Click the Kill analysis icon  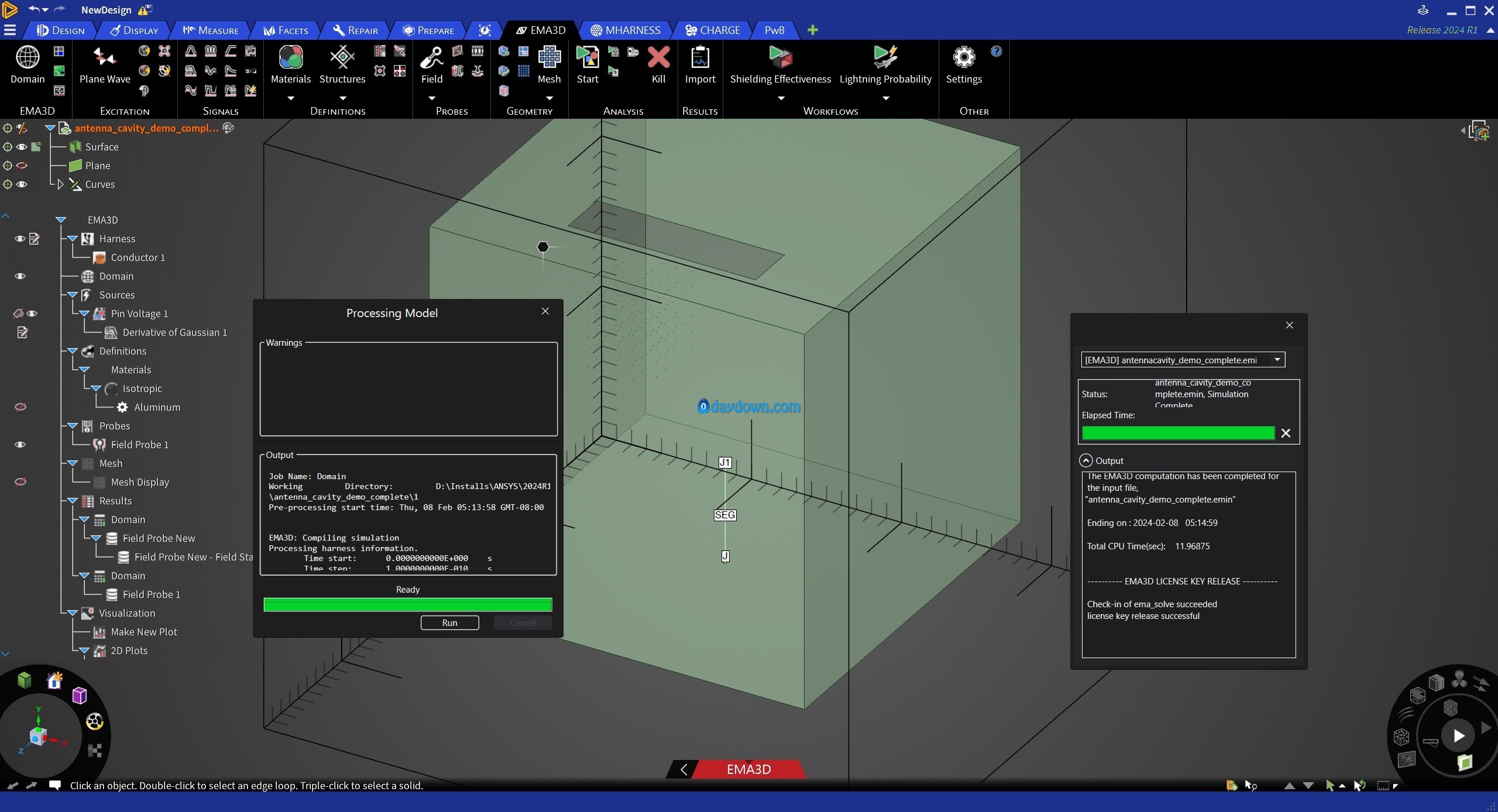point(658,57)
